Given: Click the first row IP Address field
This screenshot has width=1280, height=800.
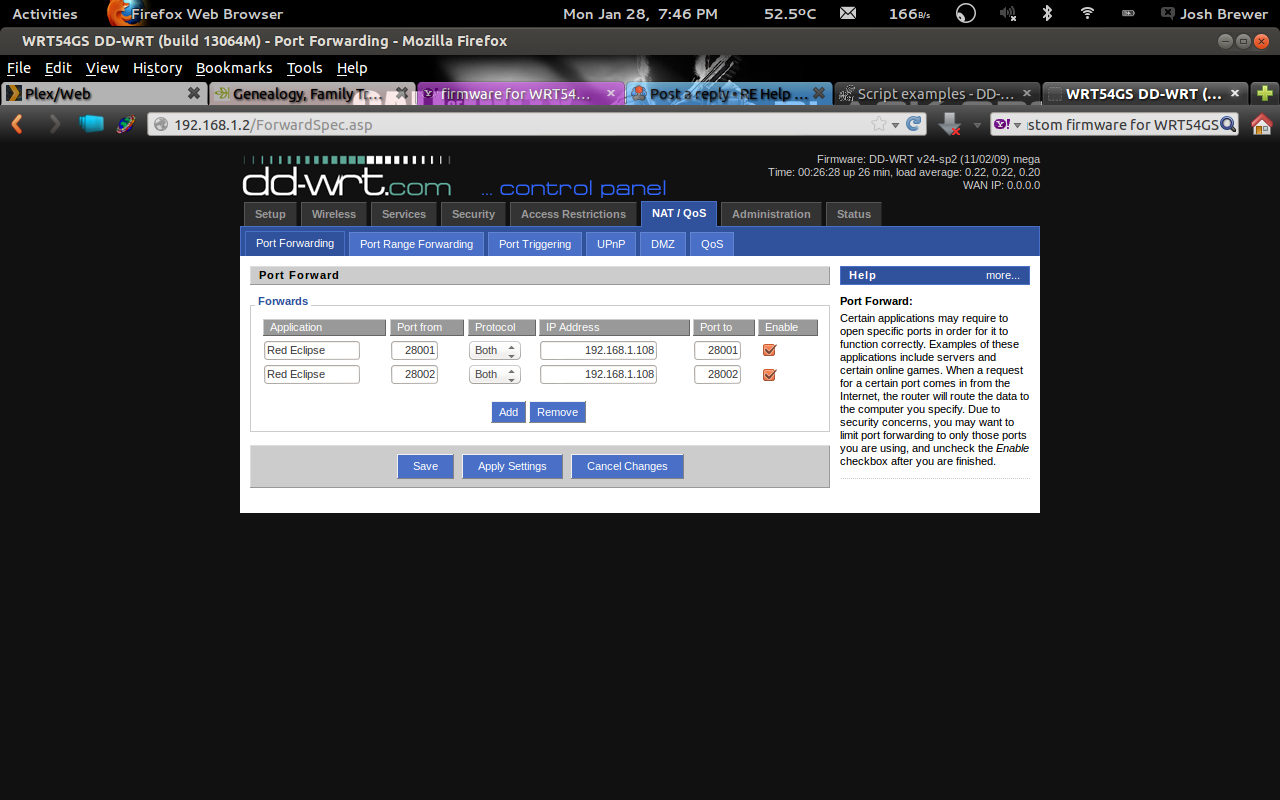Looking at the screenshot, I should click(x=598, y=350).
